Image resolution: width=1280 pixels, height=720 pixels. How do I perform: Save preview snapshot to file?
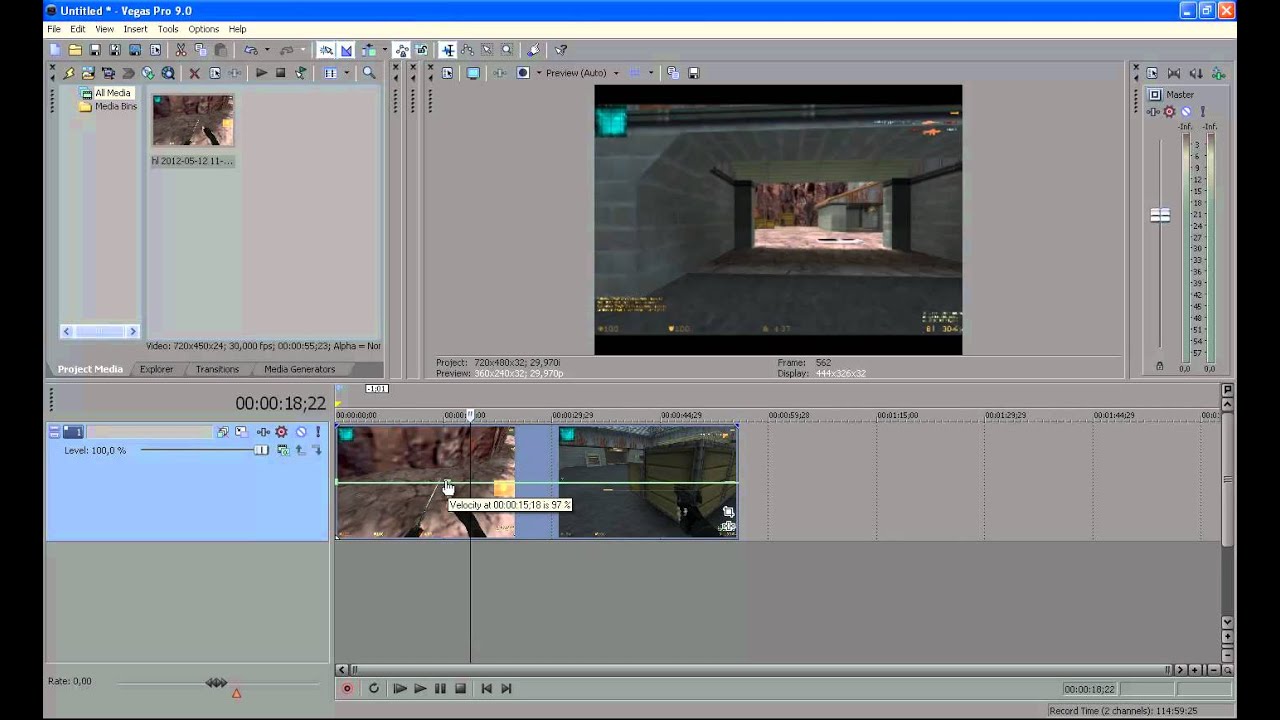pyautogui.click(x=694, y=73)
